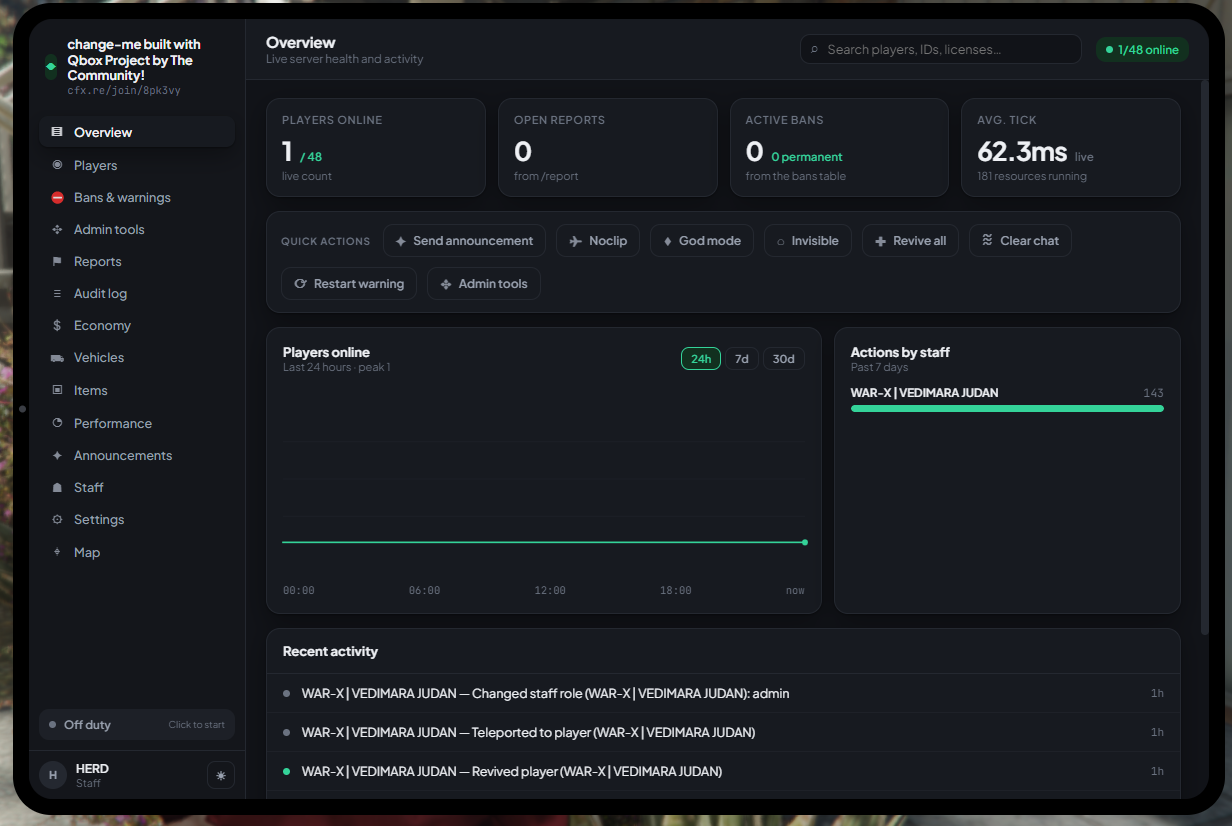Focus the Search players input field
Screen dimensions: 1232x826
[940, 49]
